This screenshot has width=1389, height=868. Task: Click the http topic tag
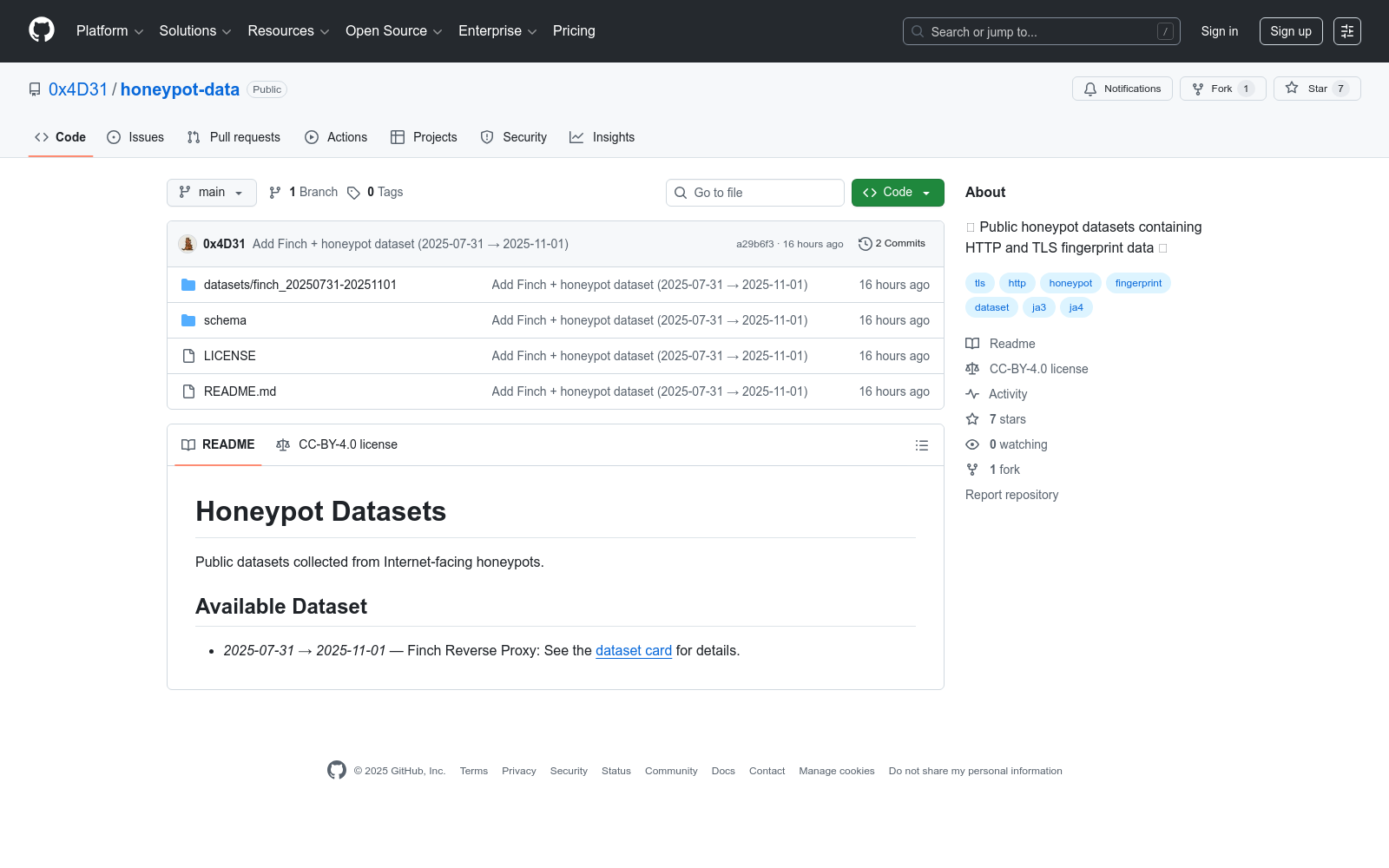click(1017, 283)
